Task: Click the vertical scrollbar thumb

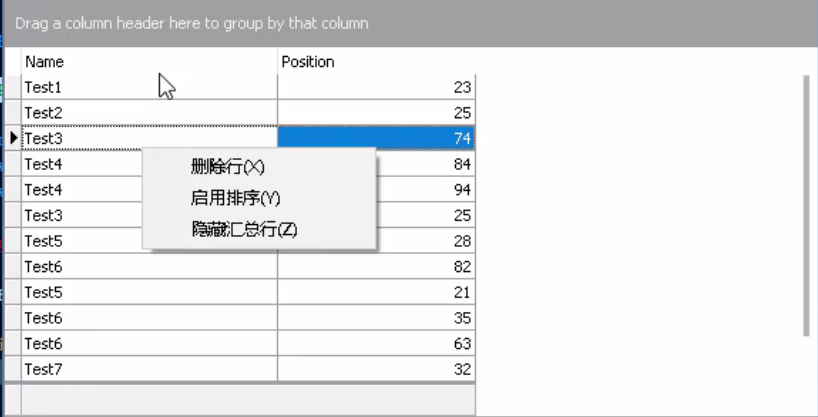Action: pyautogui.click(x=806, y=206)
